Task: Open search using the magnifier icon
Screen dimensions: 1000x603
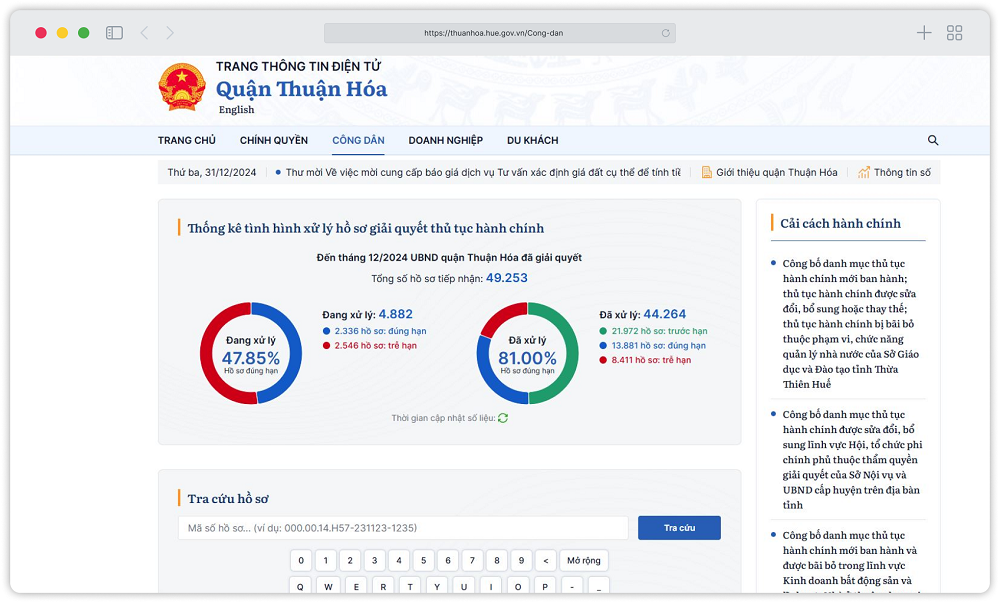Action: tap(933, 140)
